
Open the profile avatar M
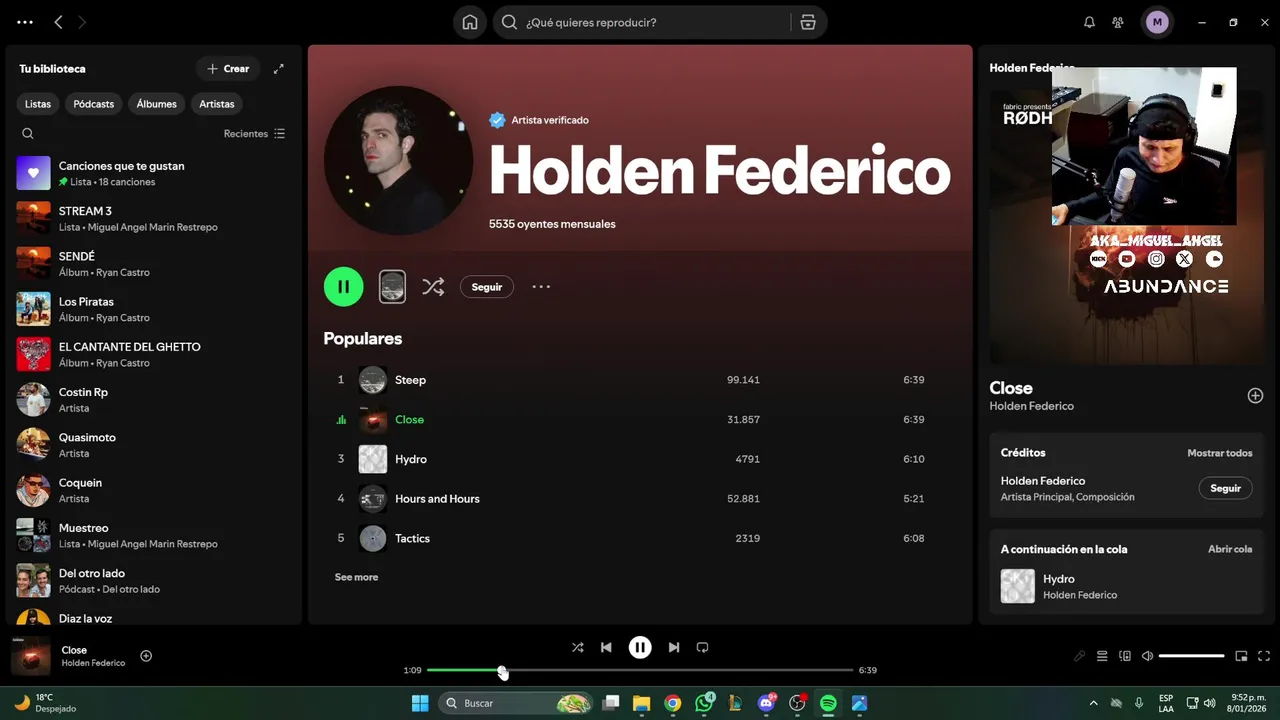[1157, 22]
